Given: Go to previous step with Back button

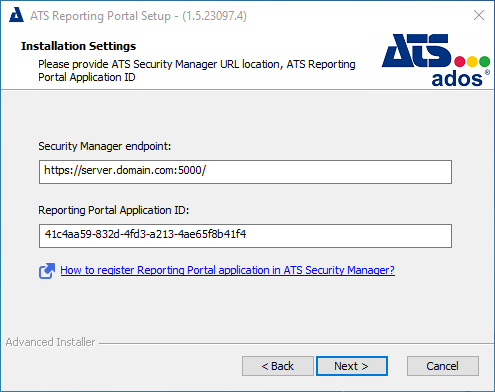Looking at the screenshot, I should [278, 366].
